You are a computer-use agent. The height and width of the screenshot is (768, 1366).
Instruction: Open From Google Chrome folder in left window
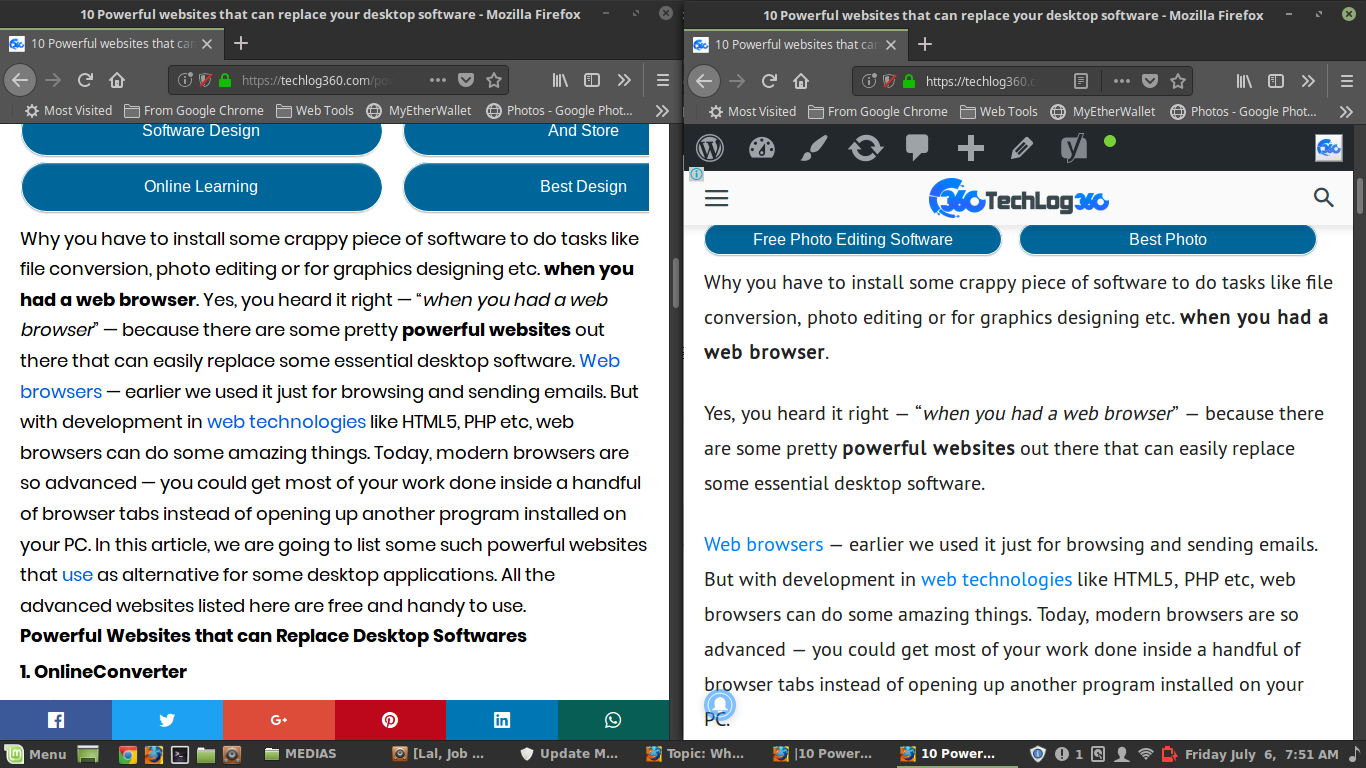194,111
